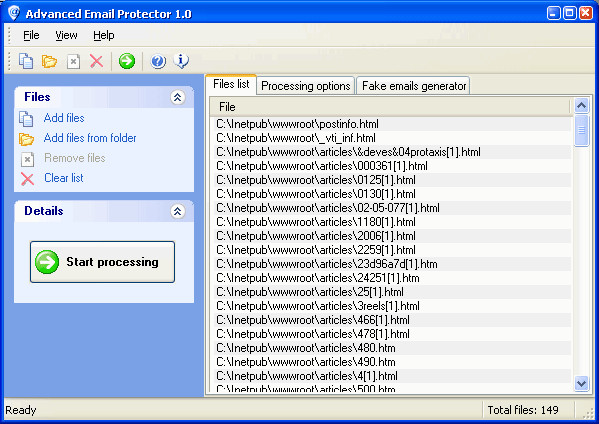
Task: Switch to the Fake emails generator tab
Action: [414, 86]
